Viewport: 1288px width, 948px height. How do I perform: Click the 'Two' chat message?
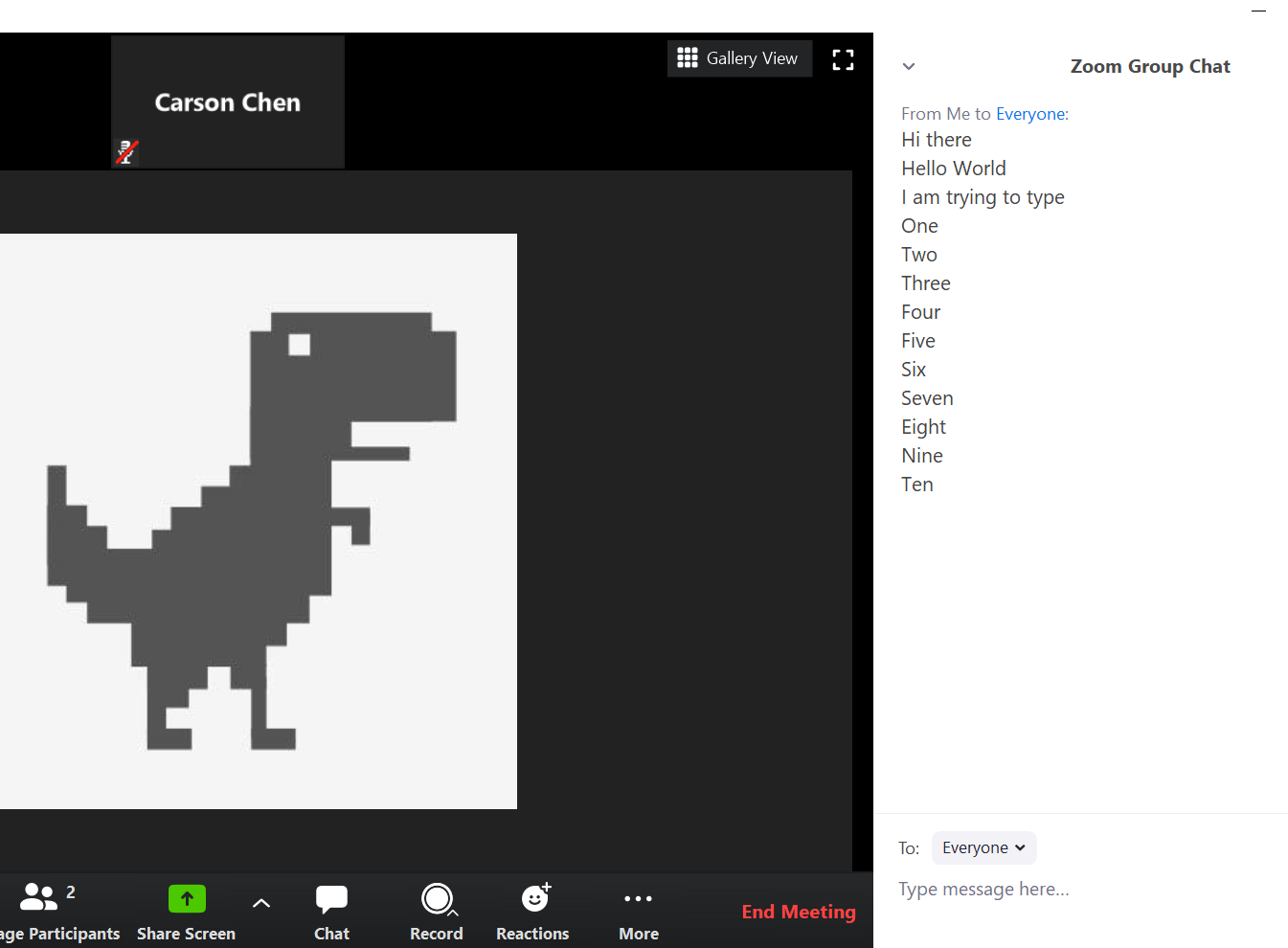[x=919, y=255]
